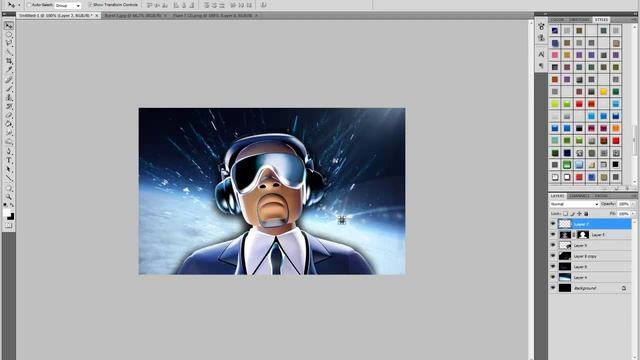Open the Paths panel tab

(x=600, y=196)
